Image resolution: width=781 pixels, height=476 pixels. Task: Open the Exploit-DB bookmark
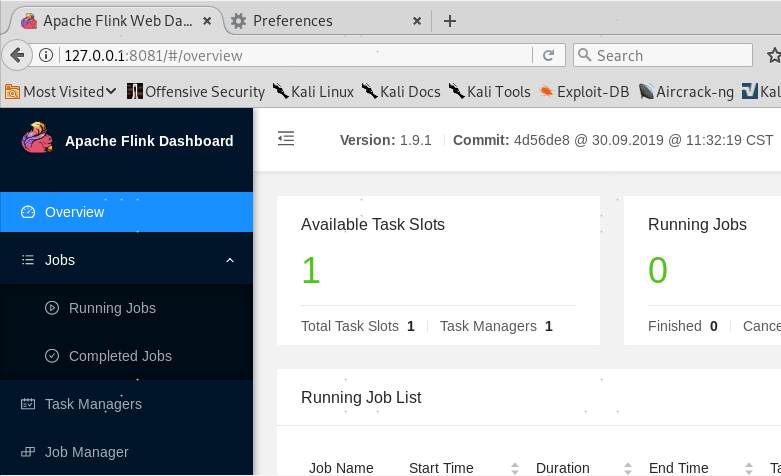pos(584,92)
